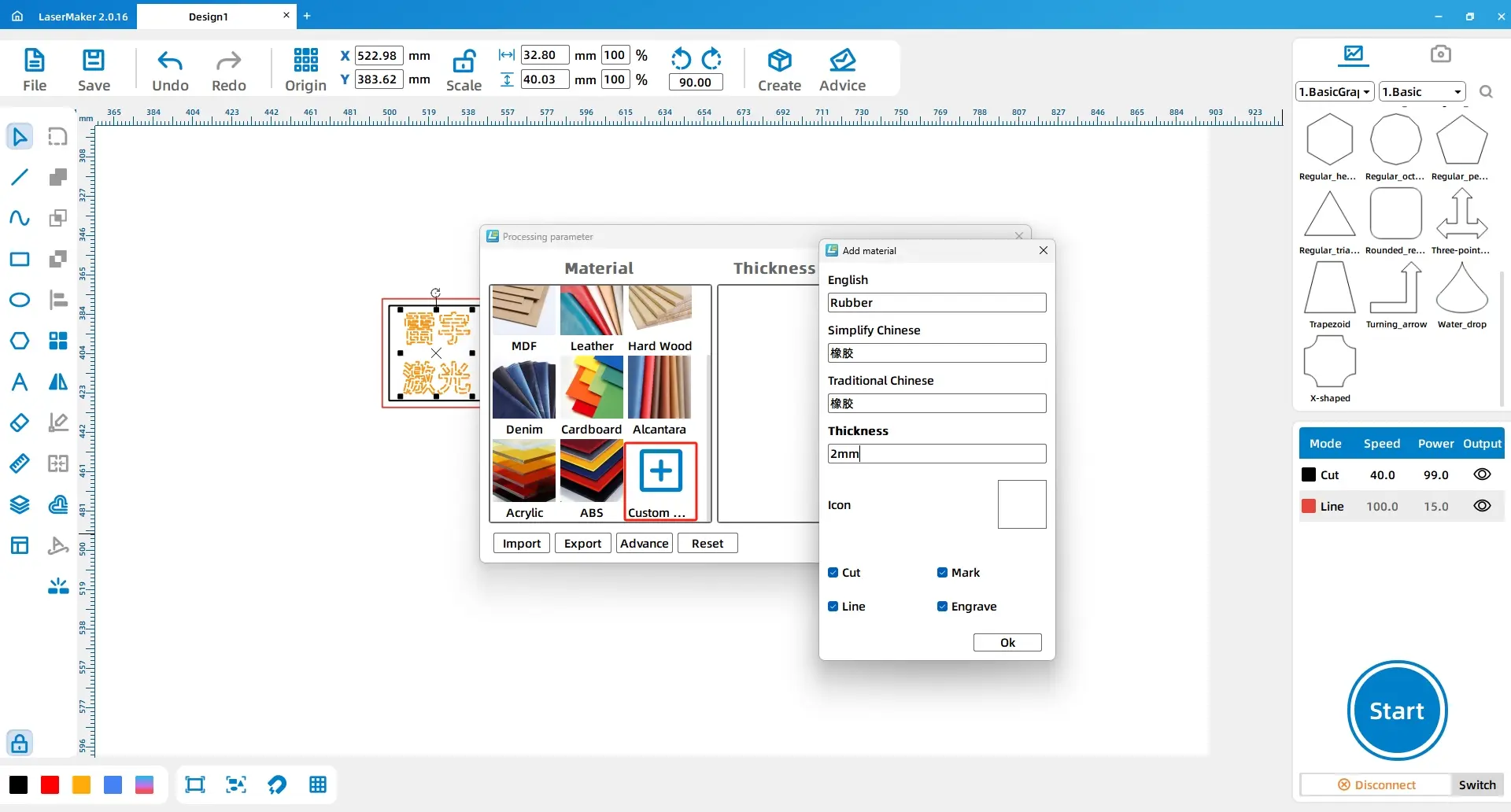Image resolution: width=1511 pixels, height=812 pixels.
Task: Add a new design tab
Action: tap(307, 16)
